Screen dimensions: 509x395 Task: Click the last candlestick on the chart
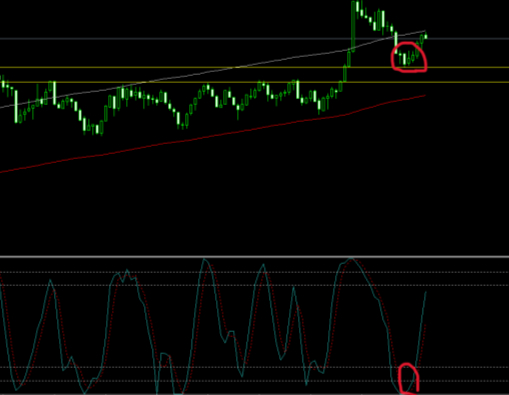tap(426, 36)
